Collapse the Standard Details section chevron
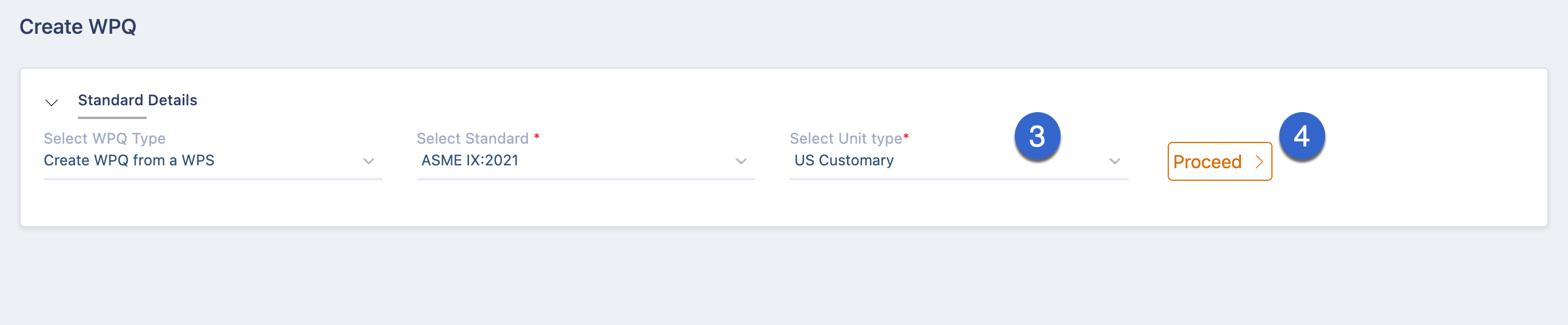 (52, 102)
